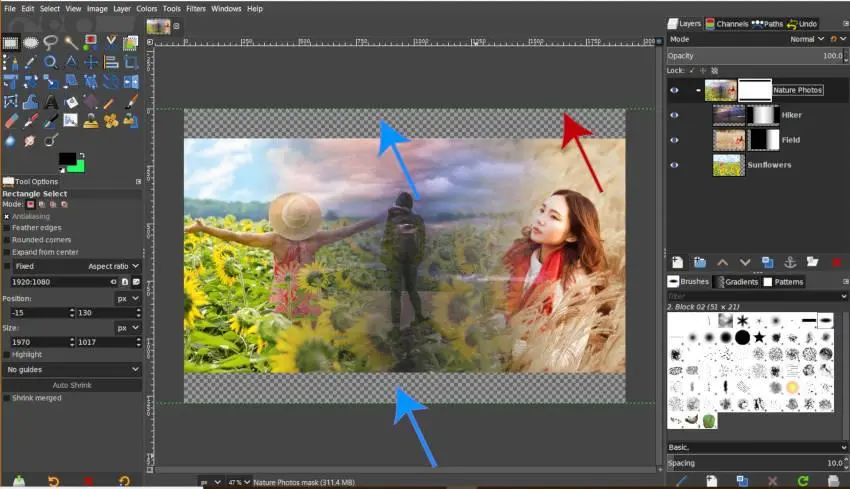
Task: Select the Clone stamp tool
Action: point(91,121)
